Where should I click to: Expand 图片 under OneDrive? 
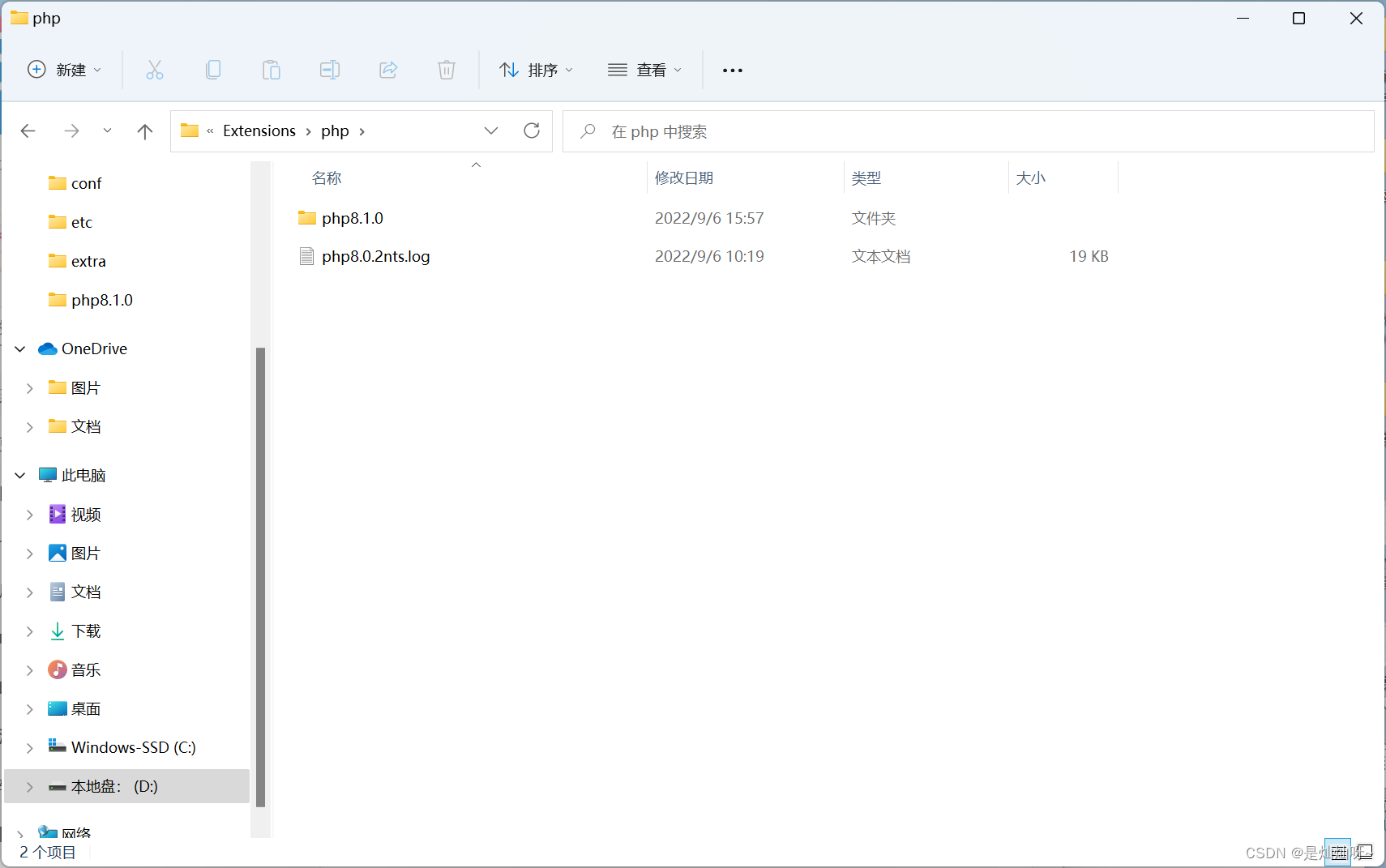(x=30, y=387)
